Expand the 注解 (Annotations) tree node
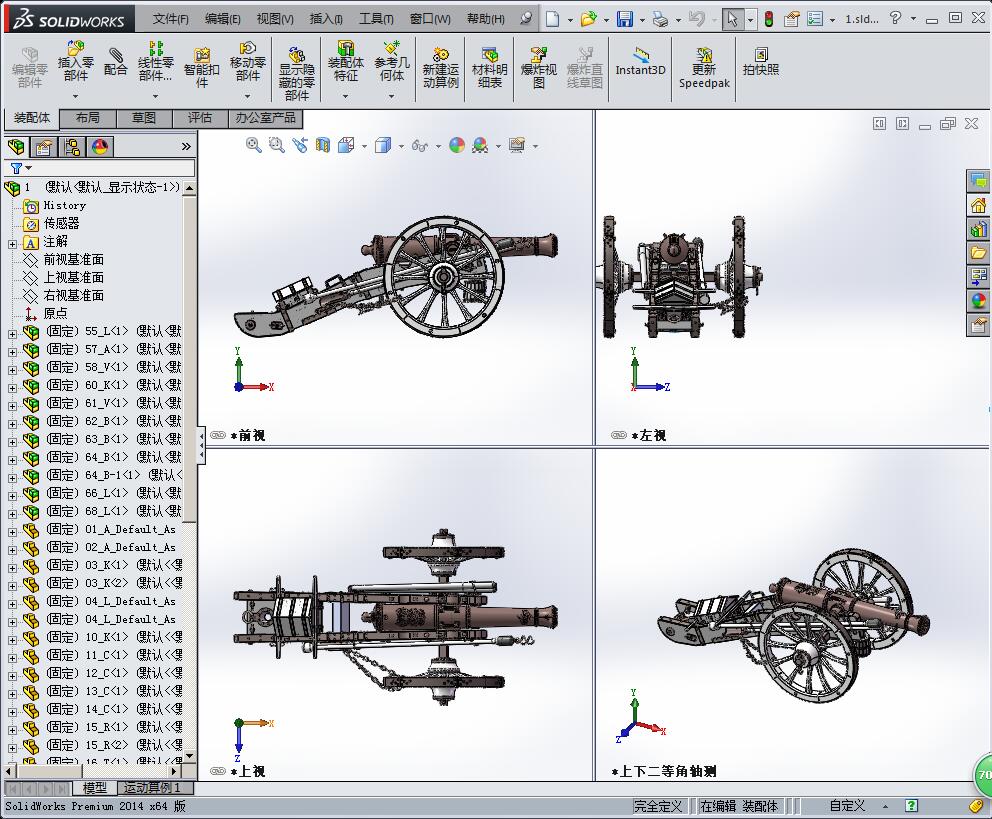This screenshot has width=992, height=819. pyautogui.click(x=12, y=242)
